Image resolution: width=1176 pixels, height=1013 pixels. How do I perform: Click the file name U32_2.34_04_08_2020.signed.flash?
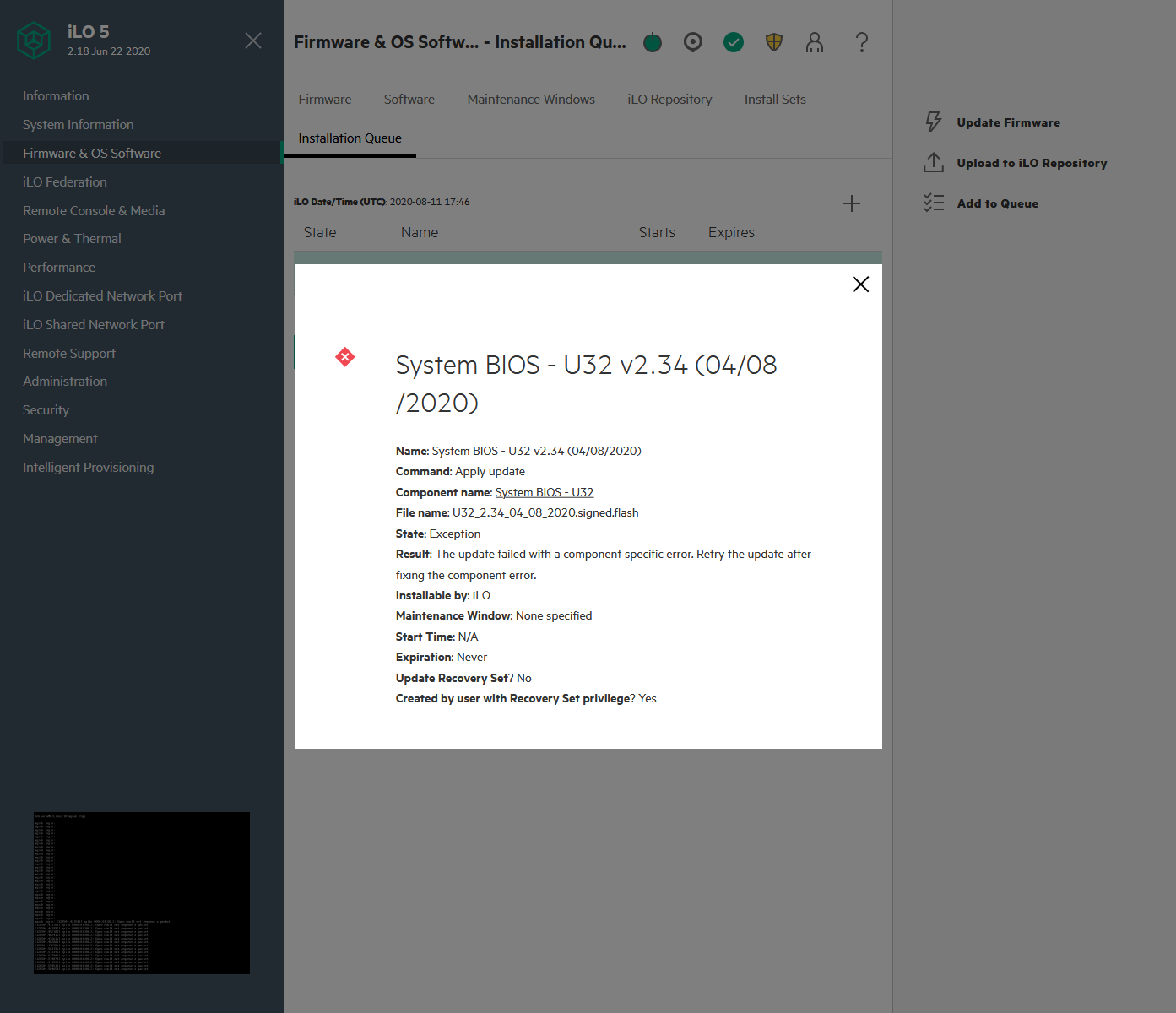coord(545,513)
